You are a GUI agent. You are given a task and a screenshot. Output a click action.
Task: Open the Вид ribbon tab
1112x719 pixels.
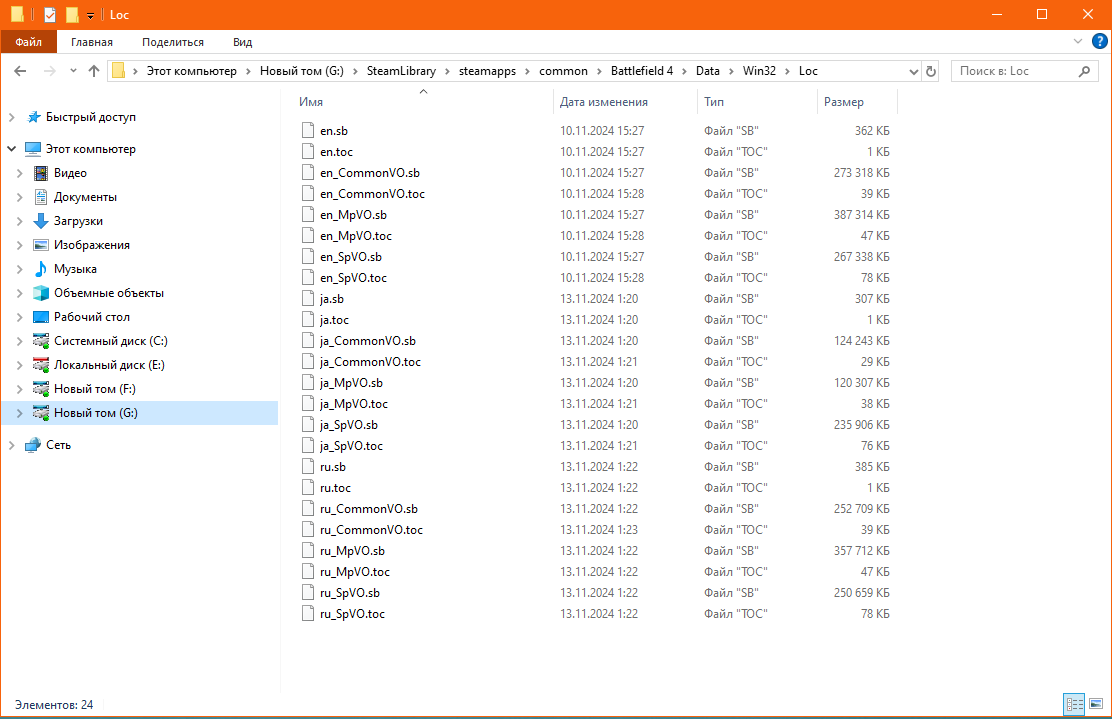pyautogui.click(x=243, y=42)
